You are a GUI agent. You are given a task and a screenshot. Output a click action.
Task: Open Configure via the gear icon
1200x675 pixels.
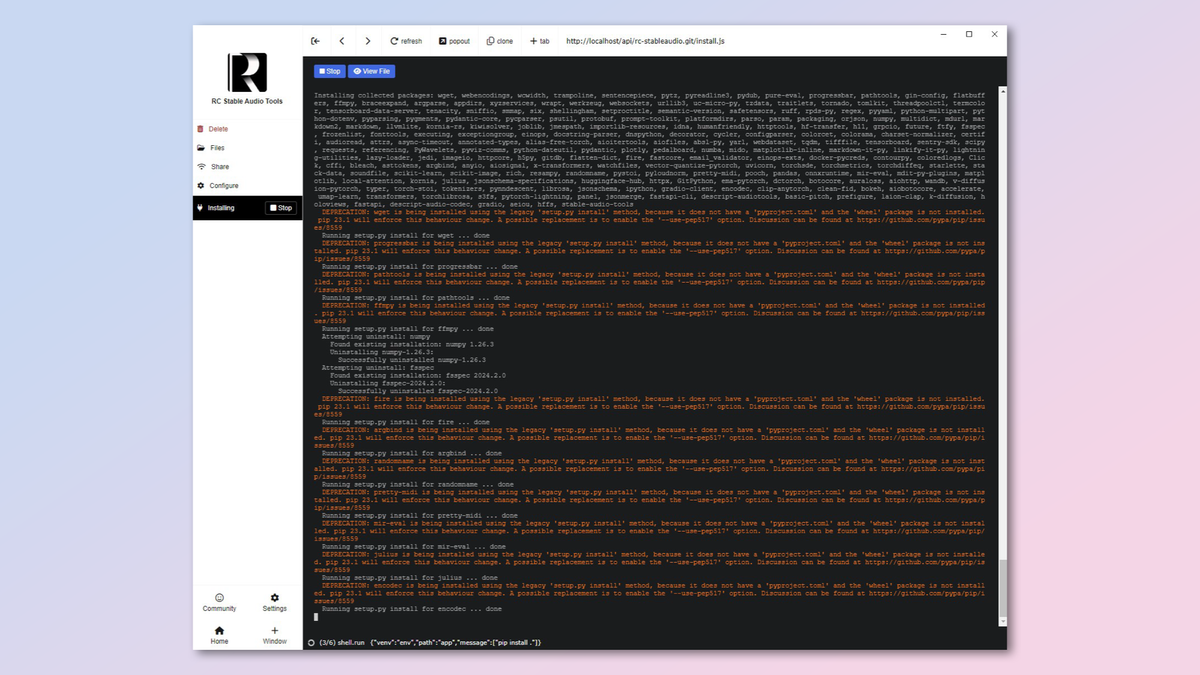[222, 185]
